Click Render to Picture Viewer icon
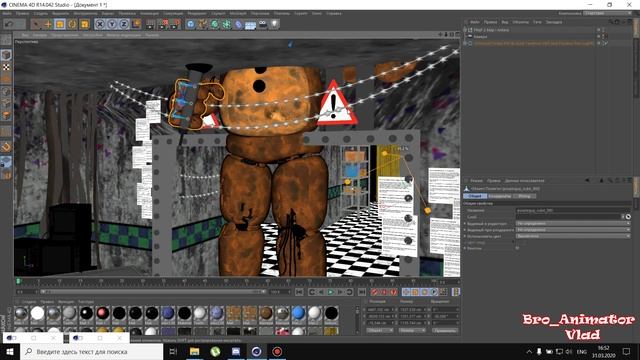Screen dimensions: 640x360 point(163,24)
